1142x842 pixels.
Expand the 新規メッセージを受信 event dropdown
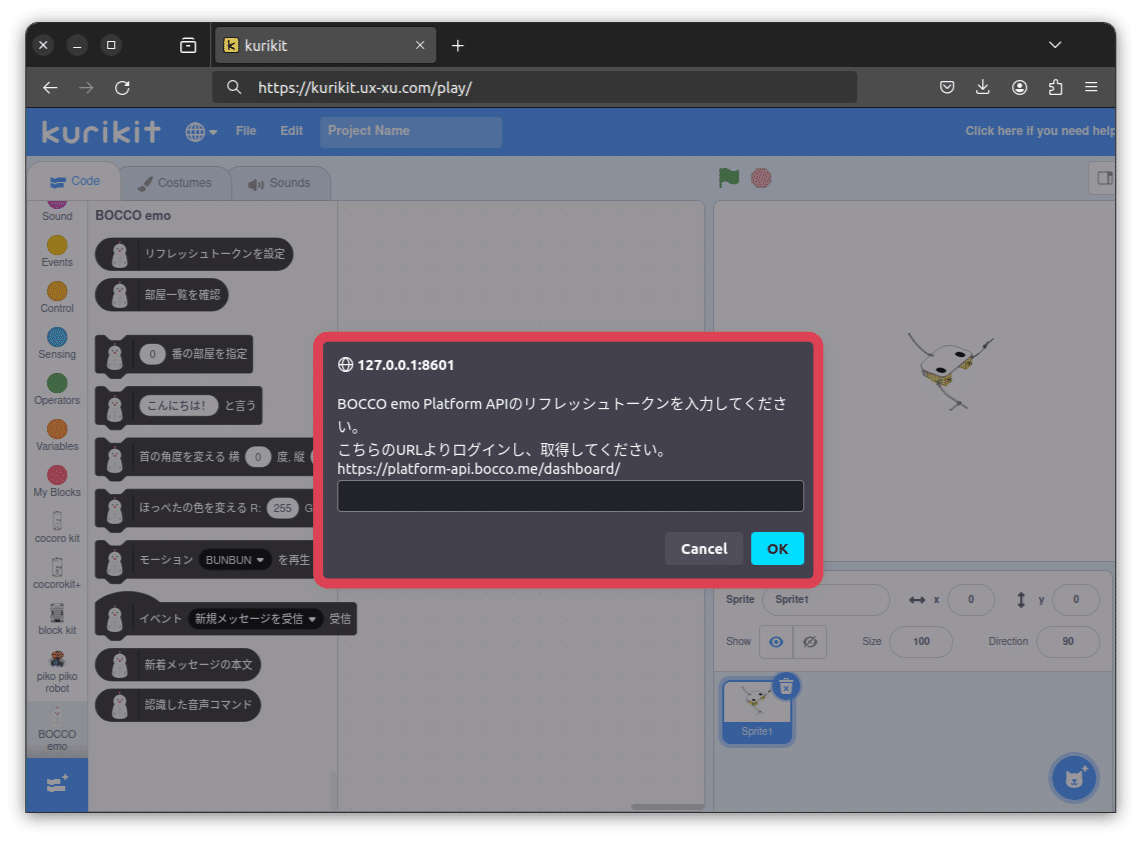click(x=255, y=618)
